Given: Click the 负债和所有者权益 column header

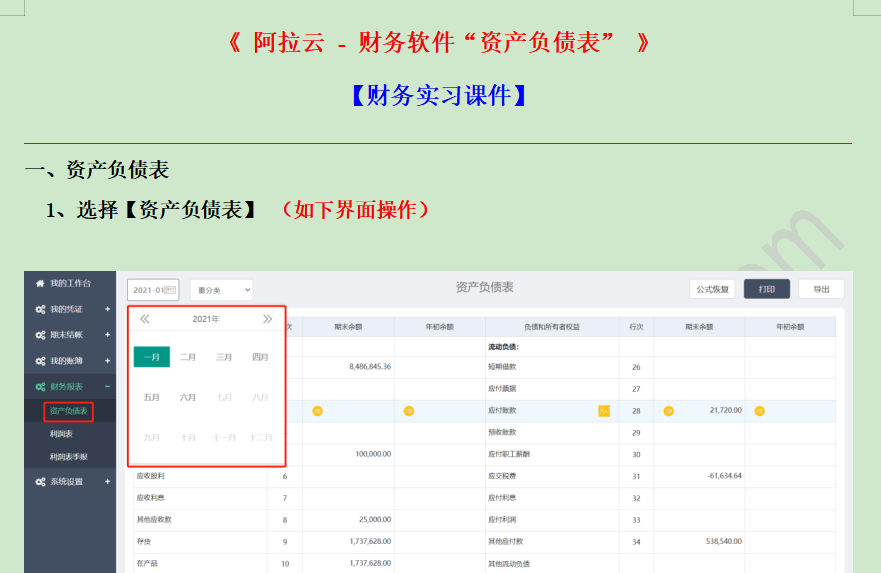Looking at the screenshot, I should click(x=552, y=327).
